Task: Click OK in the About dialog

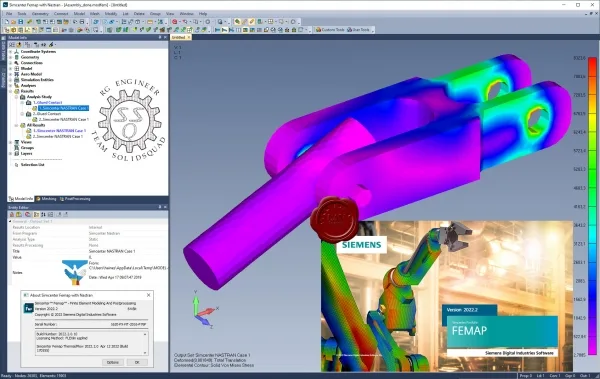Action: [137, 362]
